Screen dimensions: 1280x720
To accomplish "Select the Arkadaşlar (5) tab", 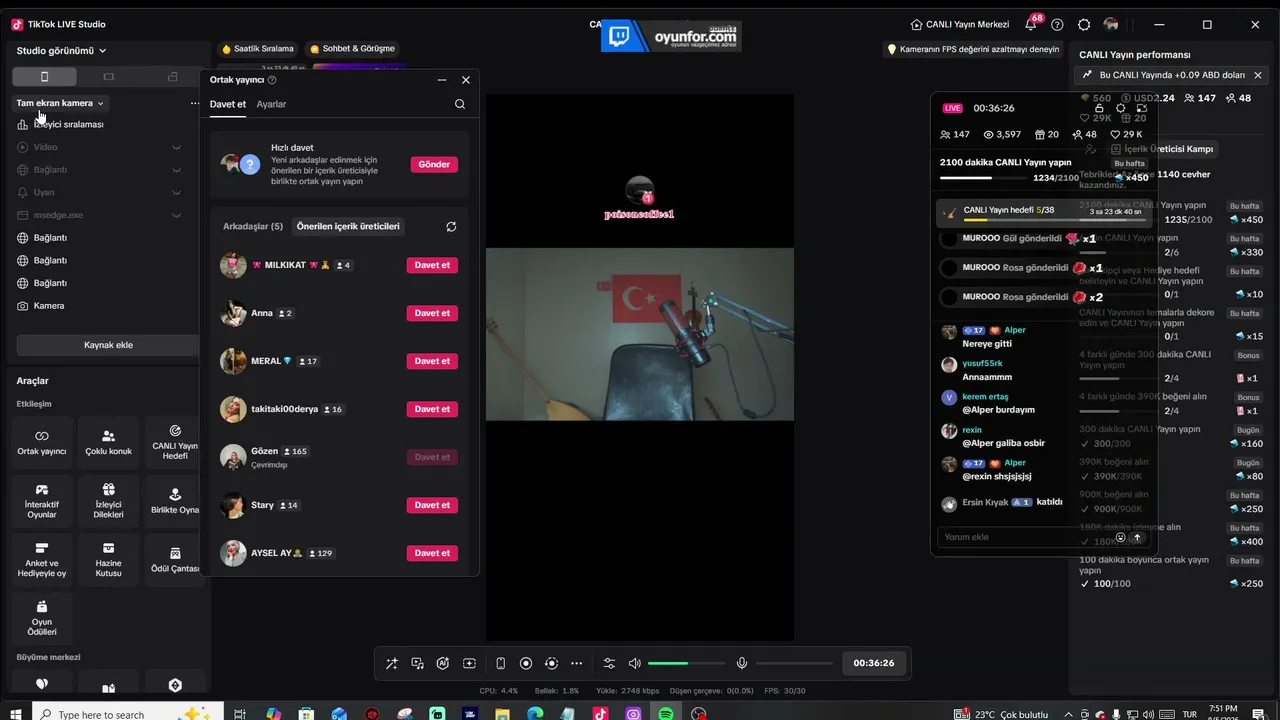I will coord(253,227).
